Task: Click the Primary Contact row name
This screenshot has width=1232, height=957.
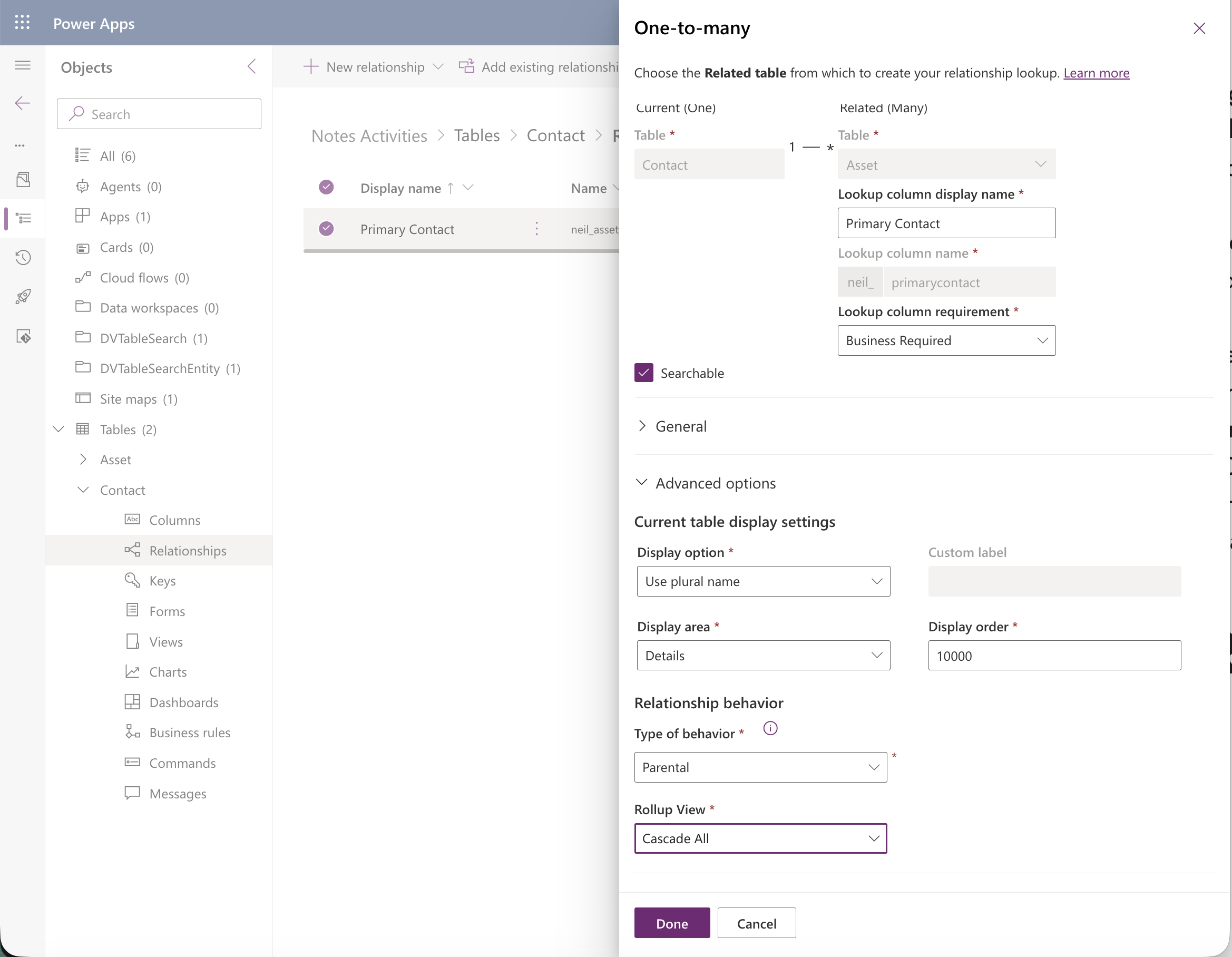Action: click(x=407, y=229)
